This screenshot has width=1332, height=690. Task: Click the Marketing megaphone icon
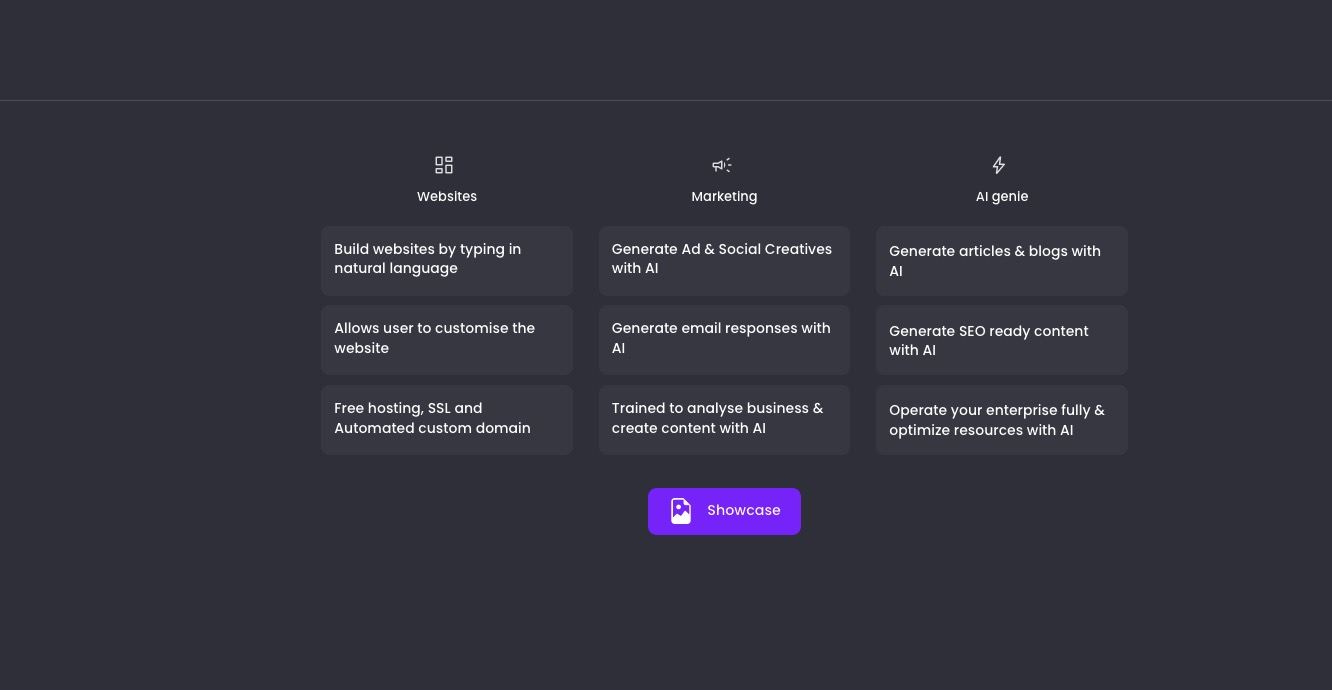coord(722,165)
